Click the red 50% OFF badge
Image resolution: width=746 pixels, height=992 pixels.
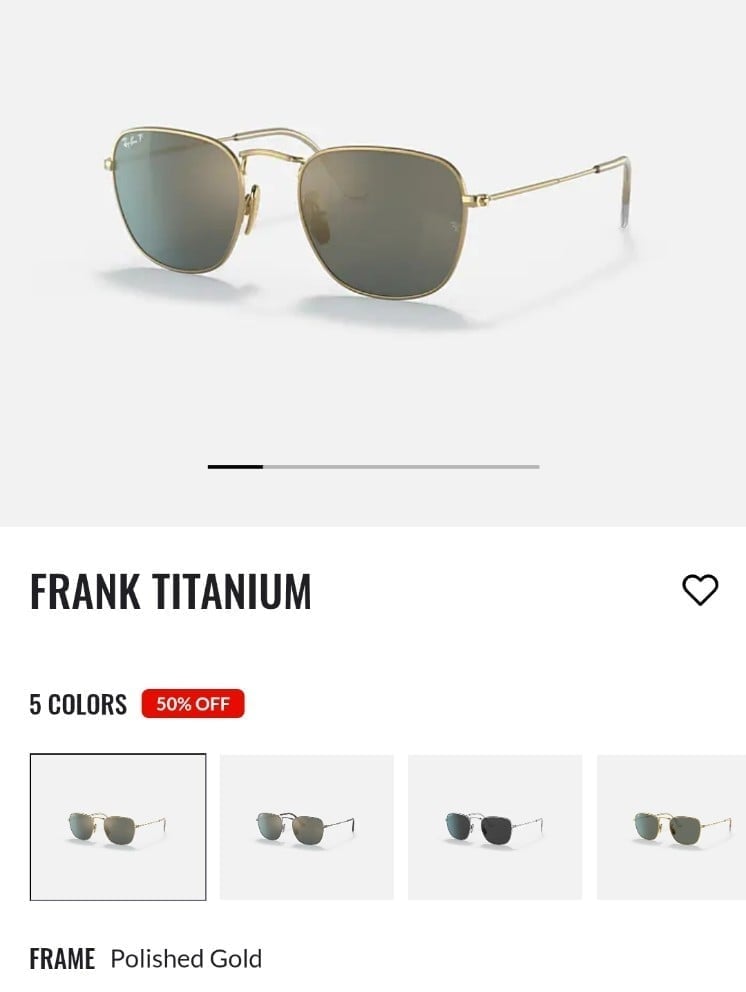tap(193, 704)
